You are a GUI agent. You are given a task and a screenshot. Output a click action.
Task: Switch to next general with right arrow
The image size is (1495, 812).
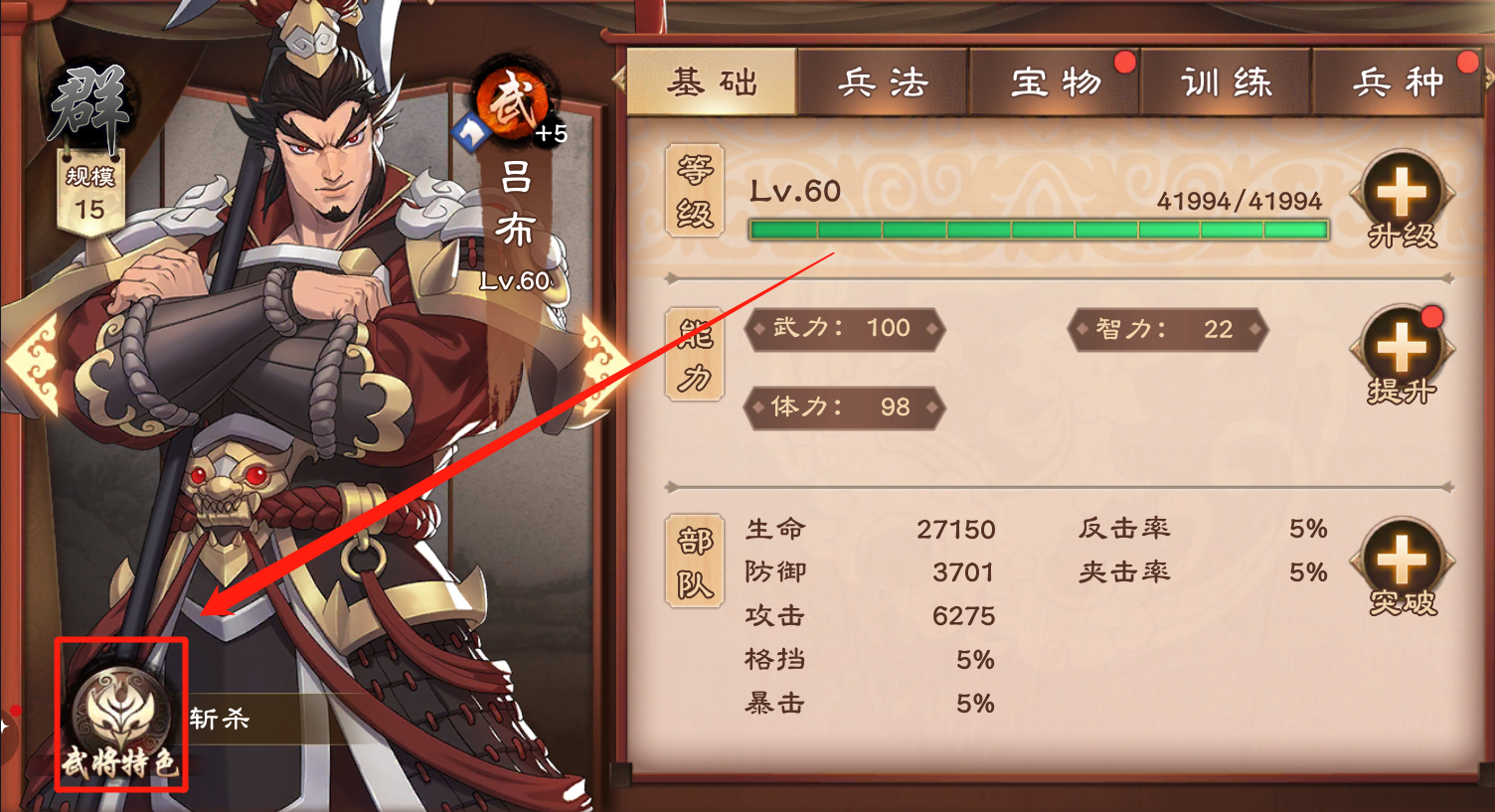pos(602,365)
